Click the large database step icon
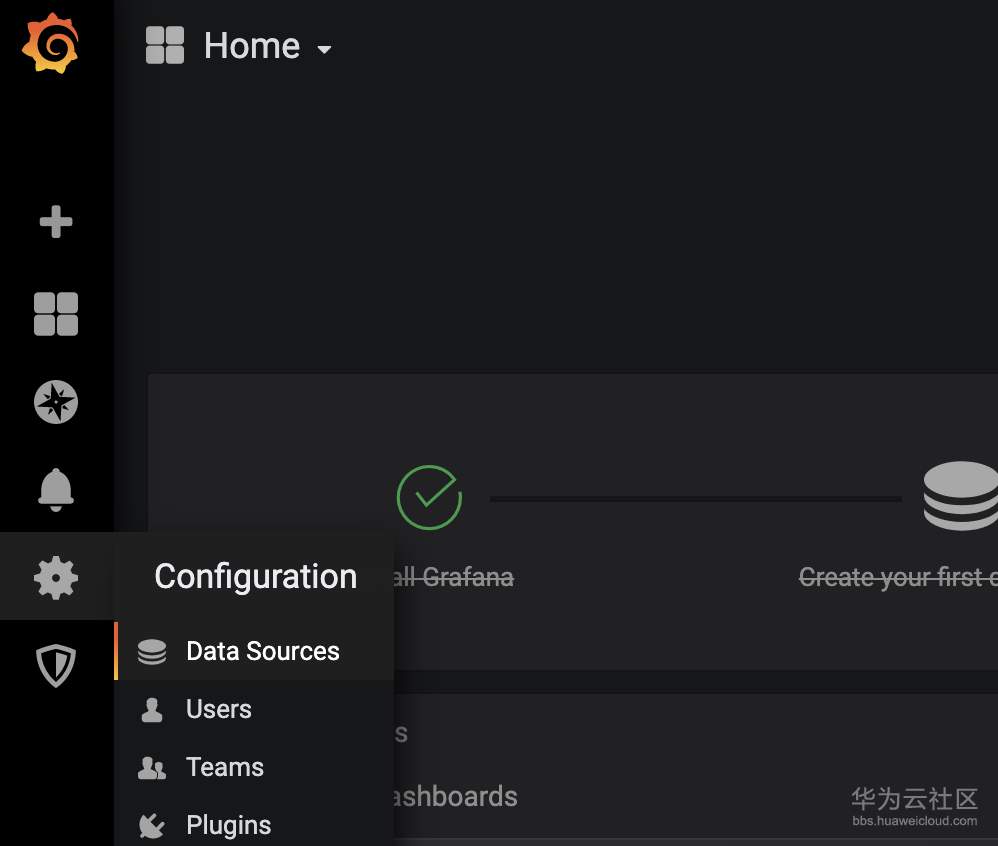This screenshot has height=846, width=998. 962,496
